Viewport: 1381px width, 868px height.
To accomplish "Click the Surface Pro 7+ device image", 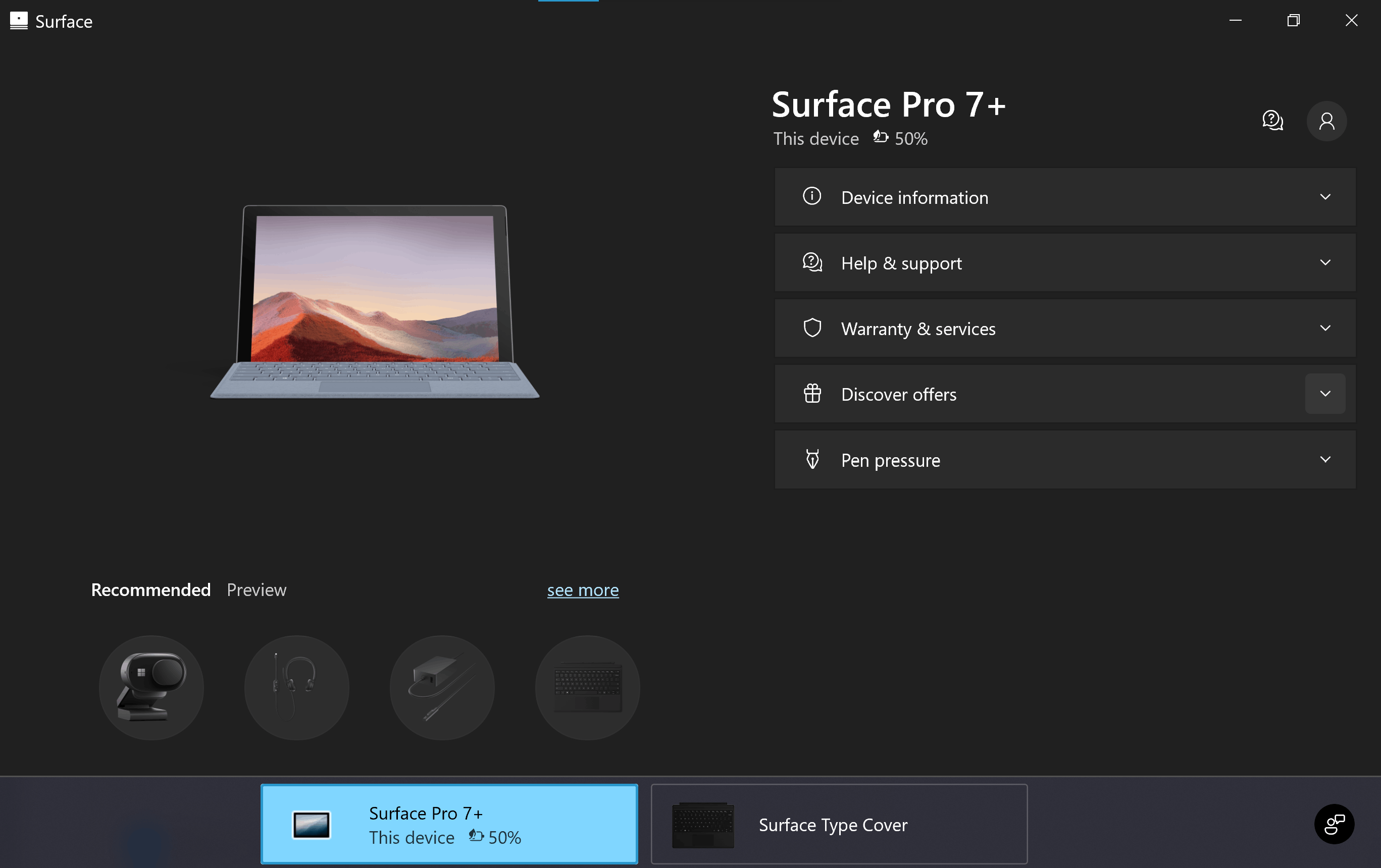I will (375, 302).
